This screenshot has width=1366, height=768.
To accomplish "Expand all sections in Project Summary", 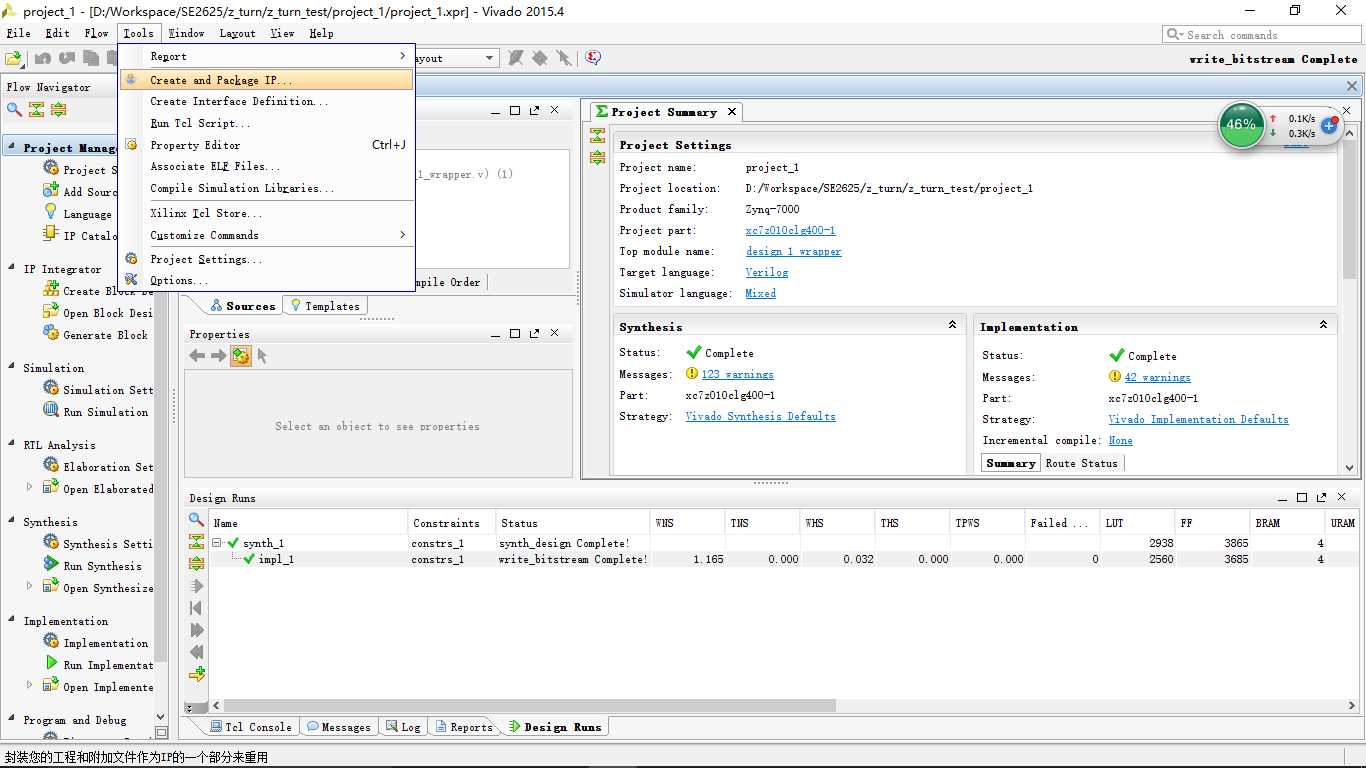I will tap(597, 157).
